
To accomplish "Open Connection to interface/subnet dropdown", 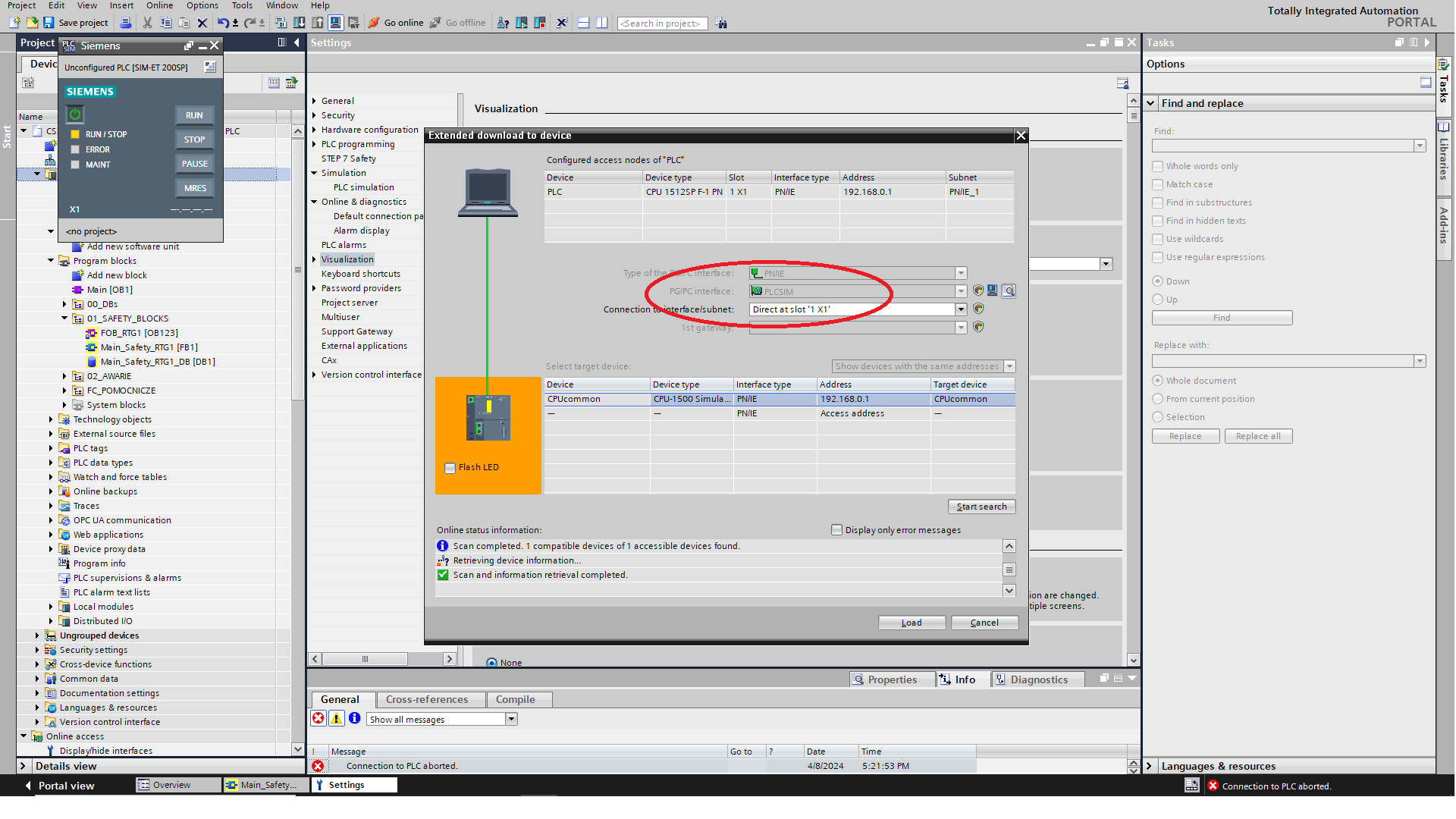I will pyautogui.click(x=961, y=309).
